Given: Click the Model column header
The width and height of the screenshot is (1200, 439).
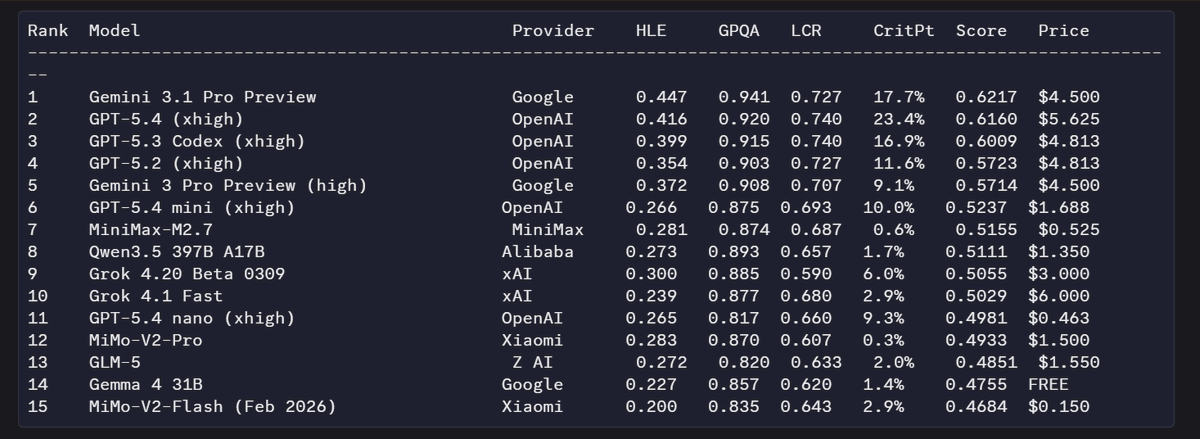Looking at the screenshot, I should click(x=115, y=31).
